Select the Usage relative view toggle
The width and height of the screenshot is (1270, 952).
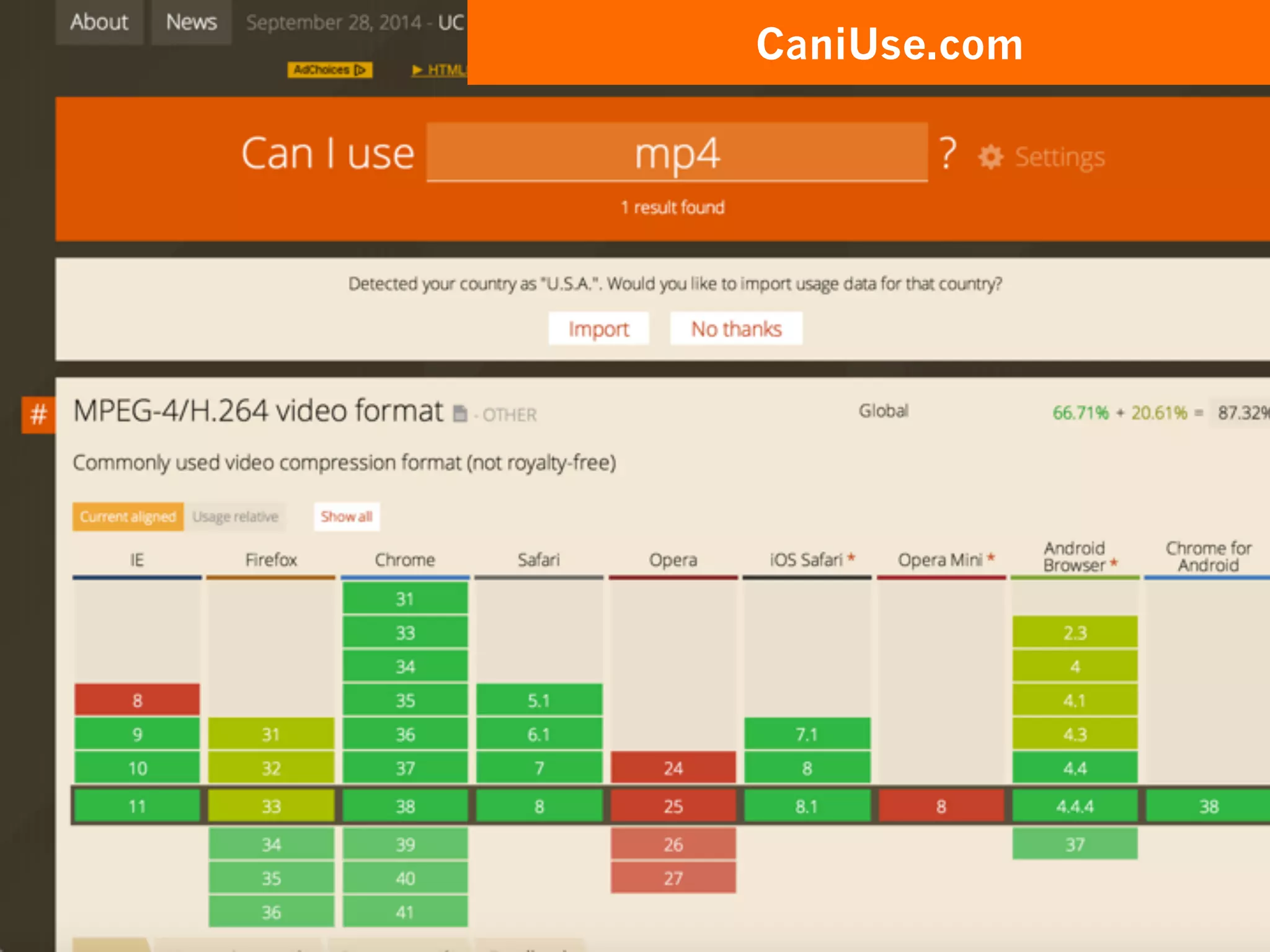pos(235,516)
